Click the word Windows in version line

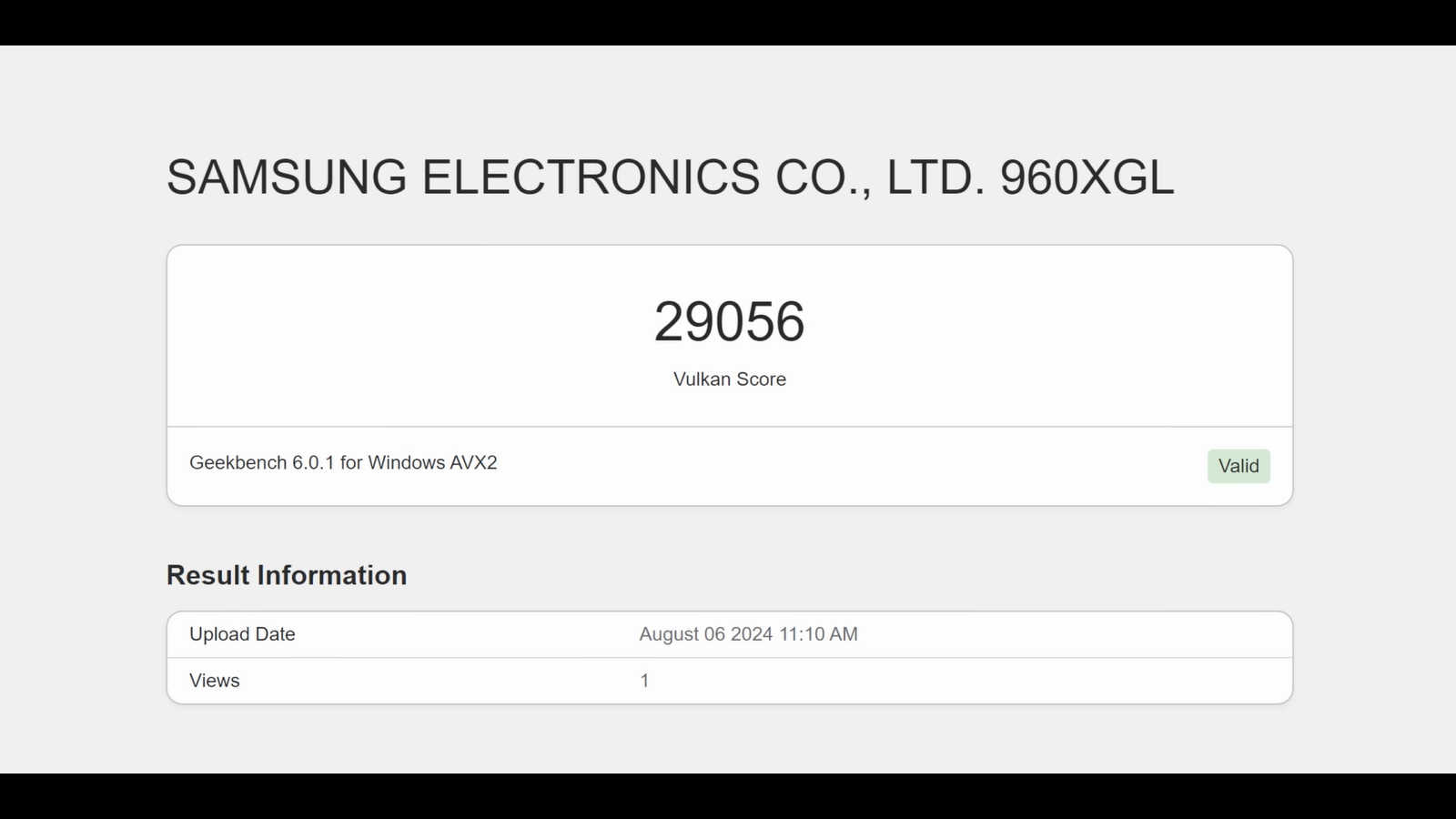(x=406, y=462)
